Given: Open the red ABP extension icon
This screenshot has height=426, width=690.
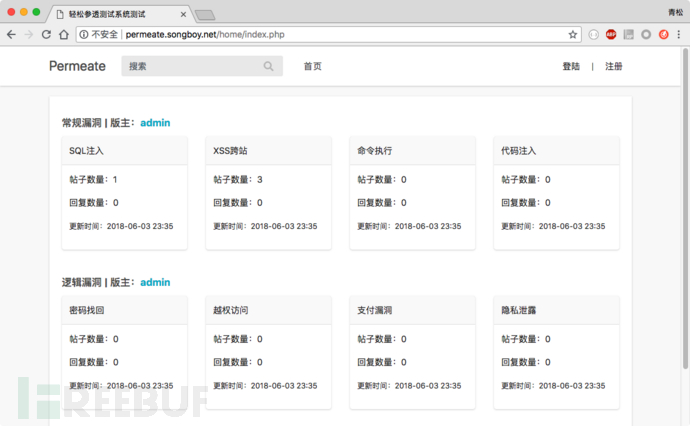Looking at the screenshot, I should pyautogui.click(x=611, y=34).
